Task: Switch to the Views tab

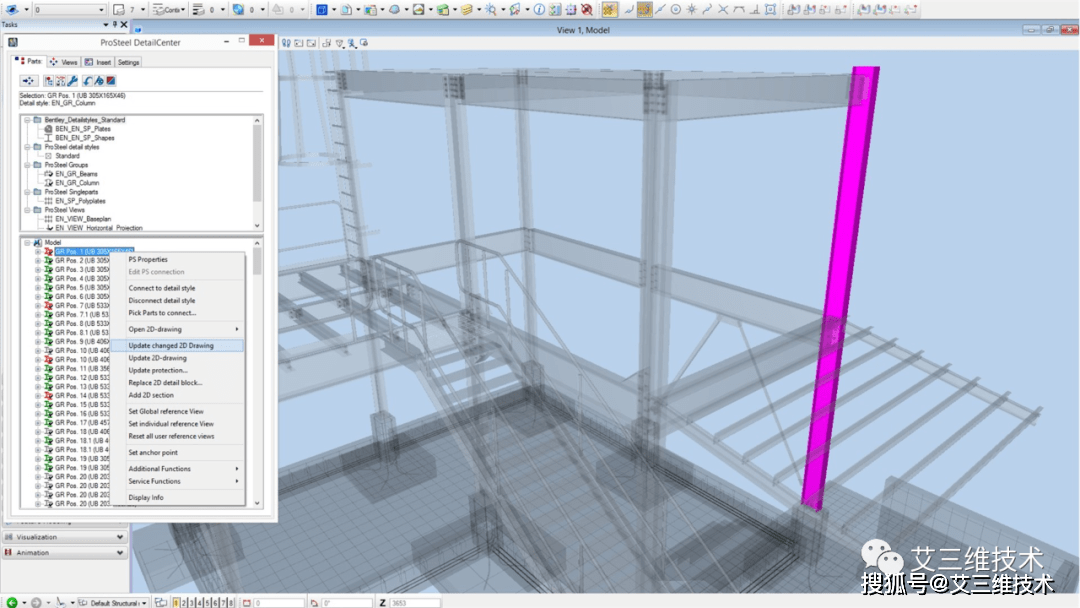Action: (x=63, y=62)
